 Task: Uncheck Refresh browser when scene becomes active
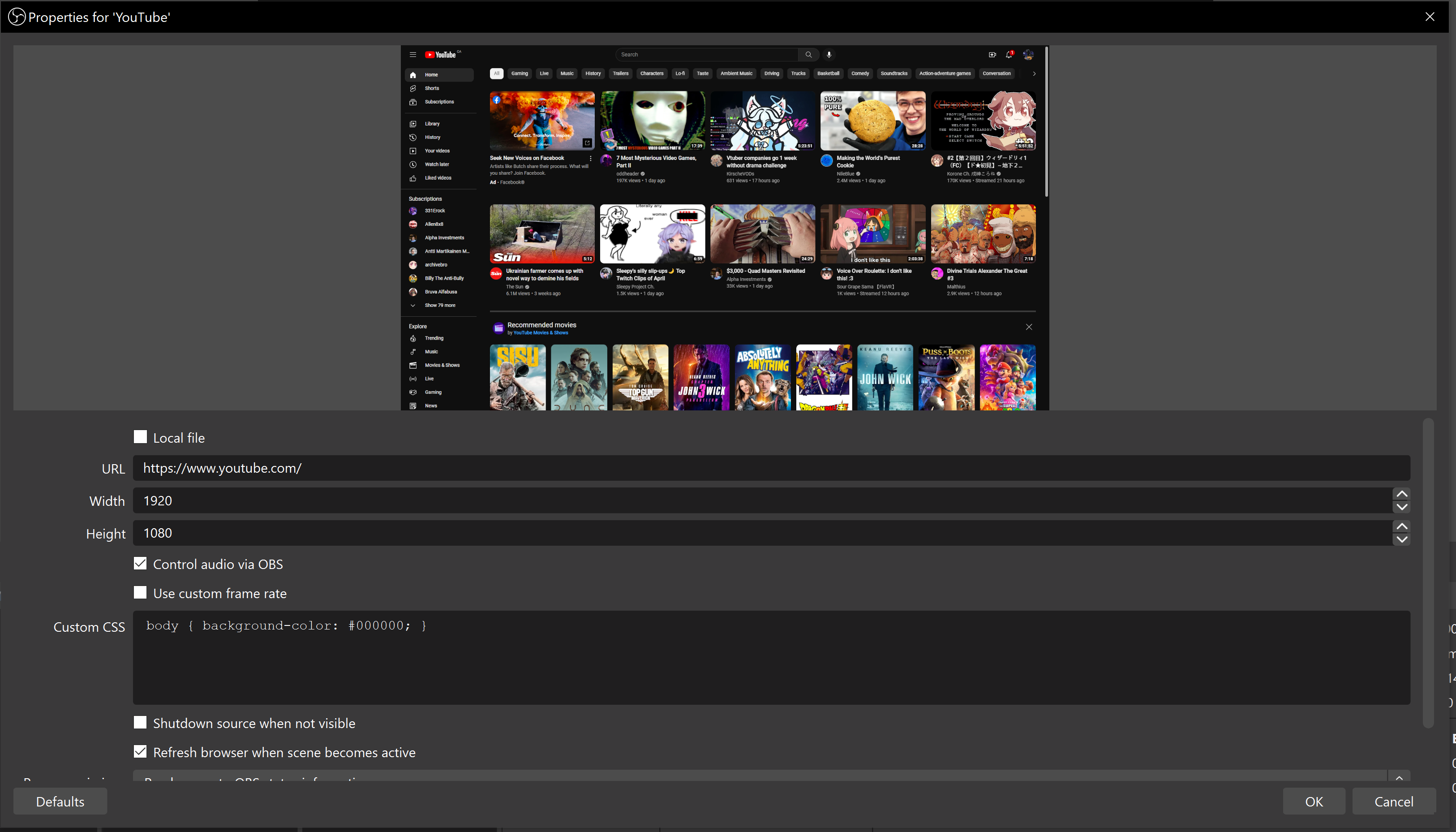pos(140,751)
